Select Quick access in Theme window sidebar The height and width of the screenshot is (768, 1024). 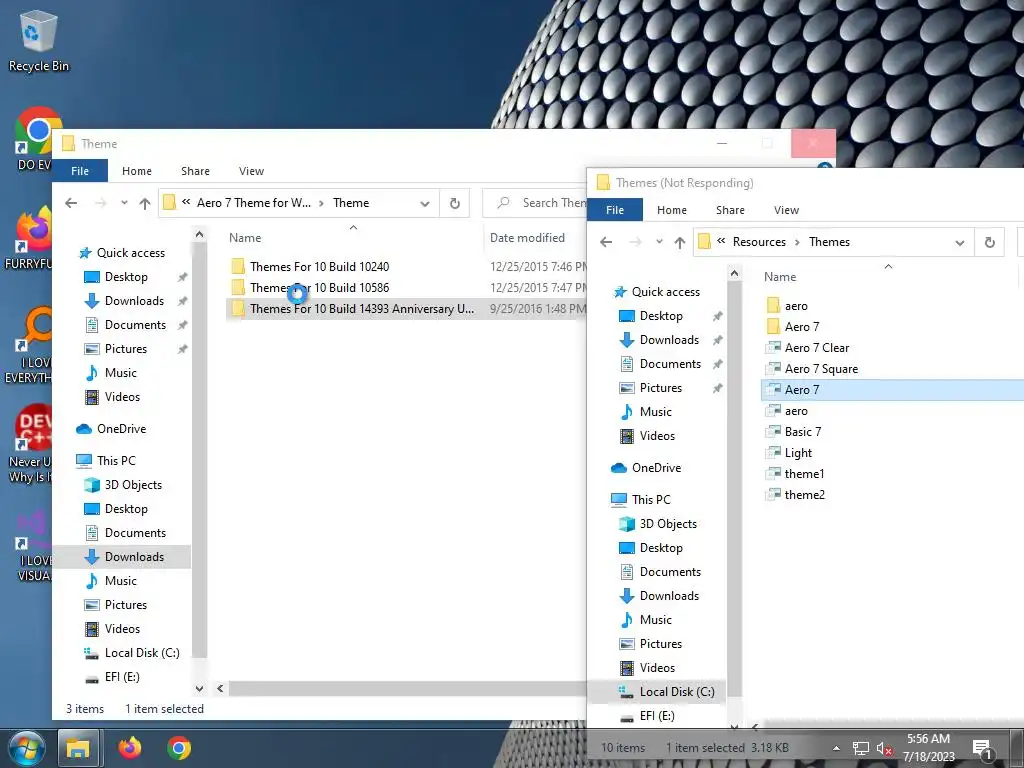click(131, 253)
